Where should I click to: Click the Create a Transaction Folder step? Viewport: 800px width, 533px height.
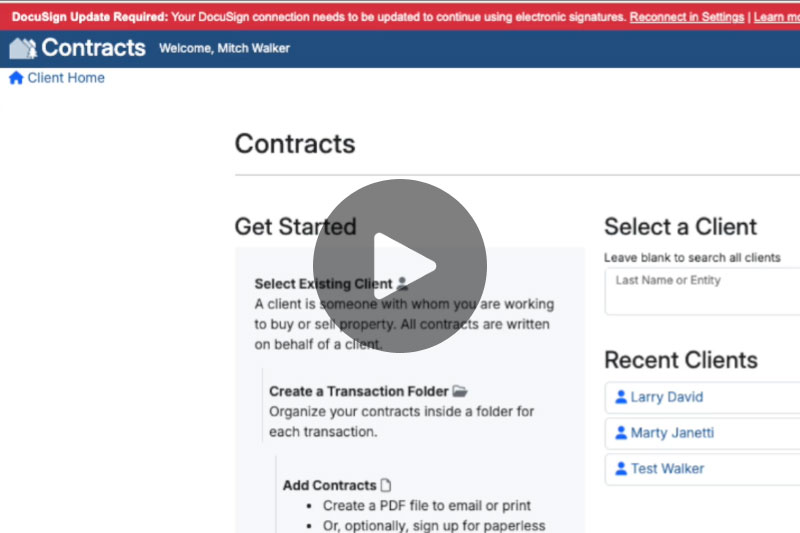click(x=358, y=391)
